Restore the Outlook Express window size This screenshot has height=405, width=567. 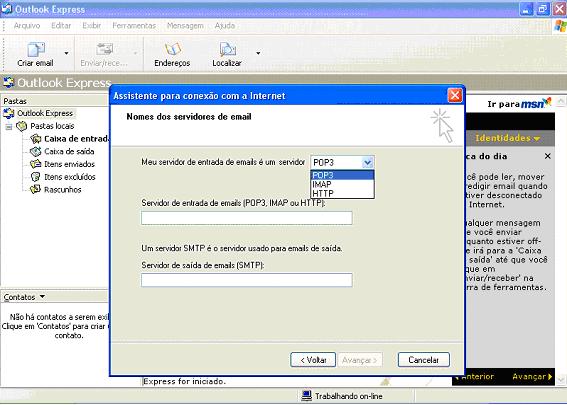(542, 9)
